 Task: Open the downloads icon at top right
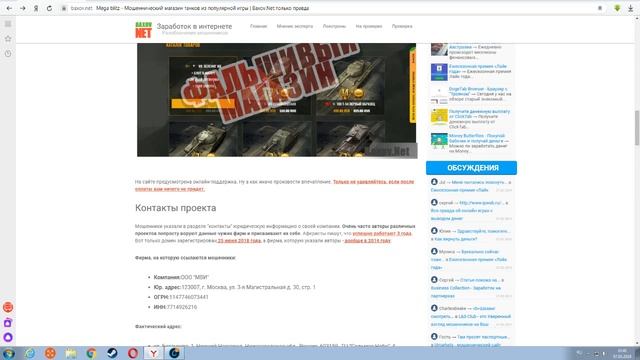tap(631, 8)
